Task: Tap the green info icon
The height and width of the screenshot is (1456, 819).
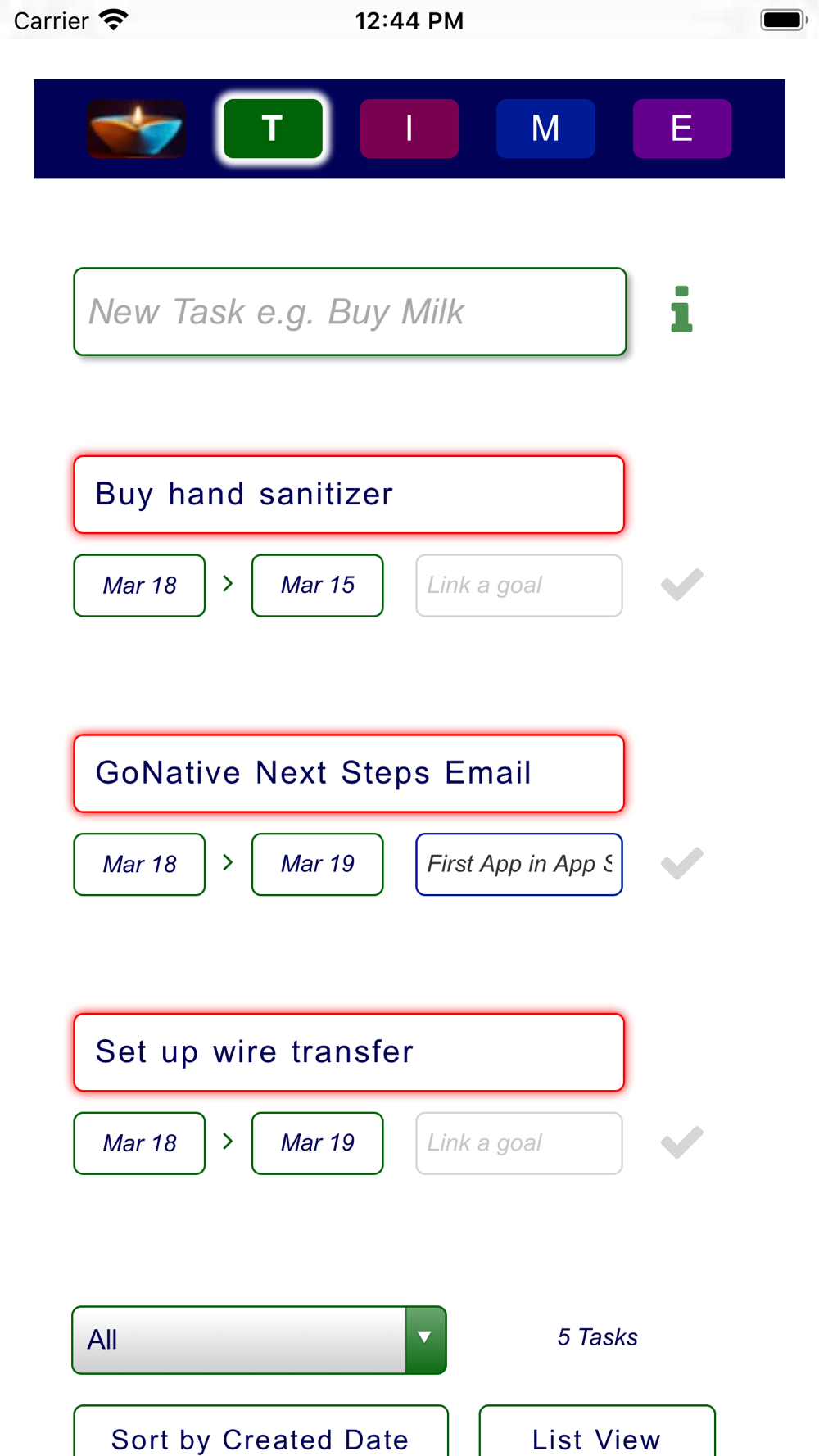Action: [681, 310]
